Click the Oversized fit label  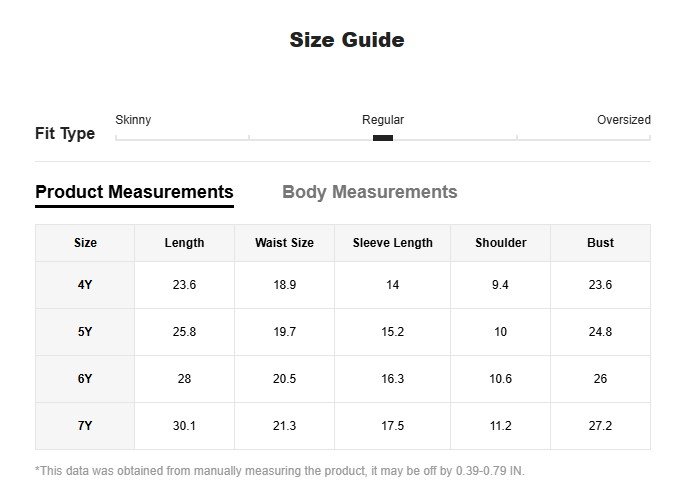coord(623,120)
